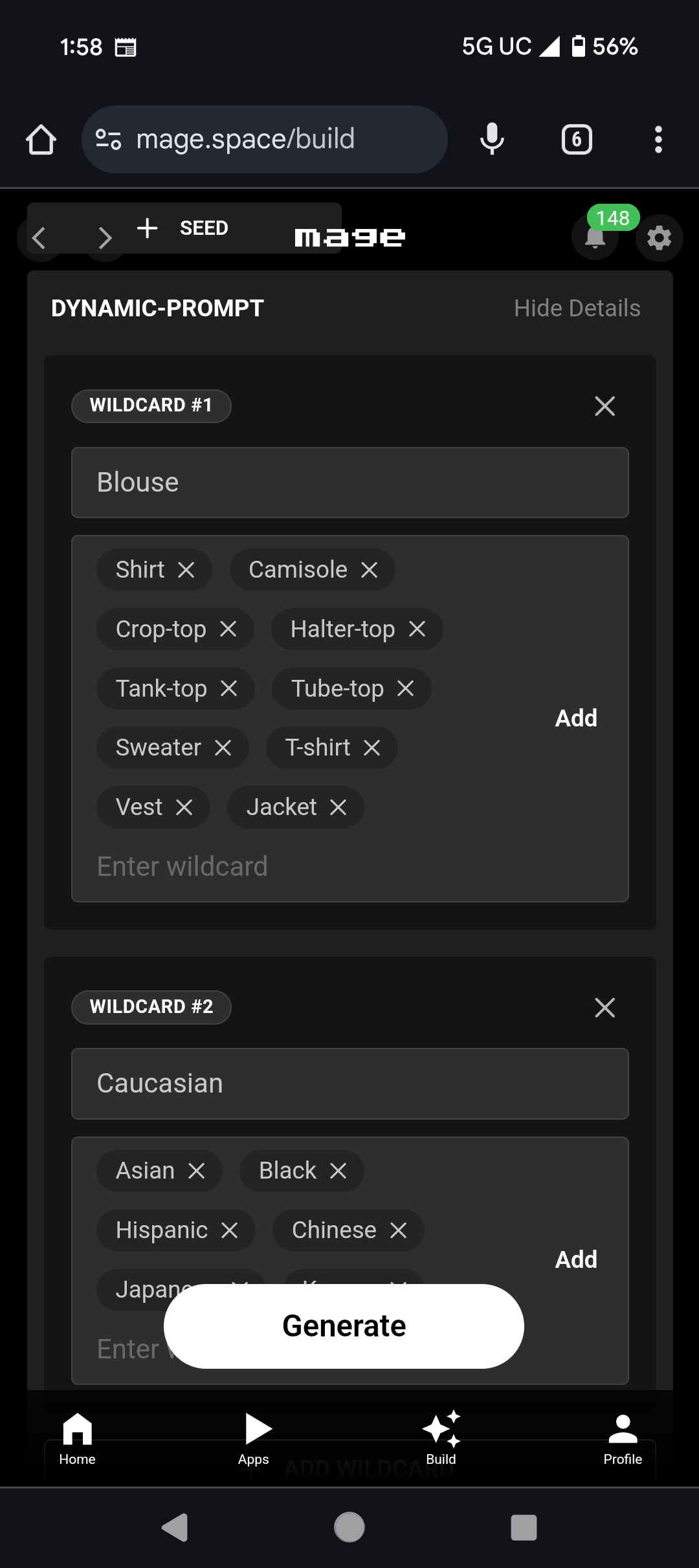Navigate to previous panel with left chevron

[x=39, y=238]
